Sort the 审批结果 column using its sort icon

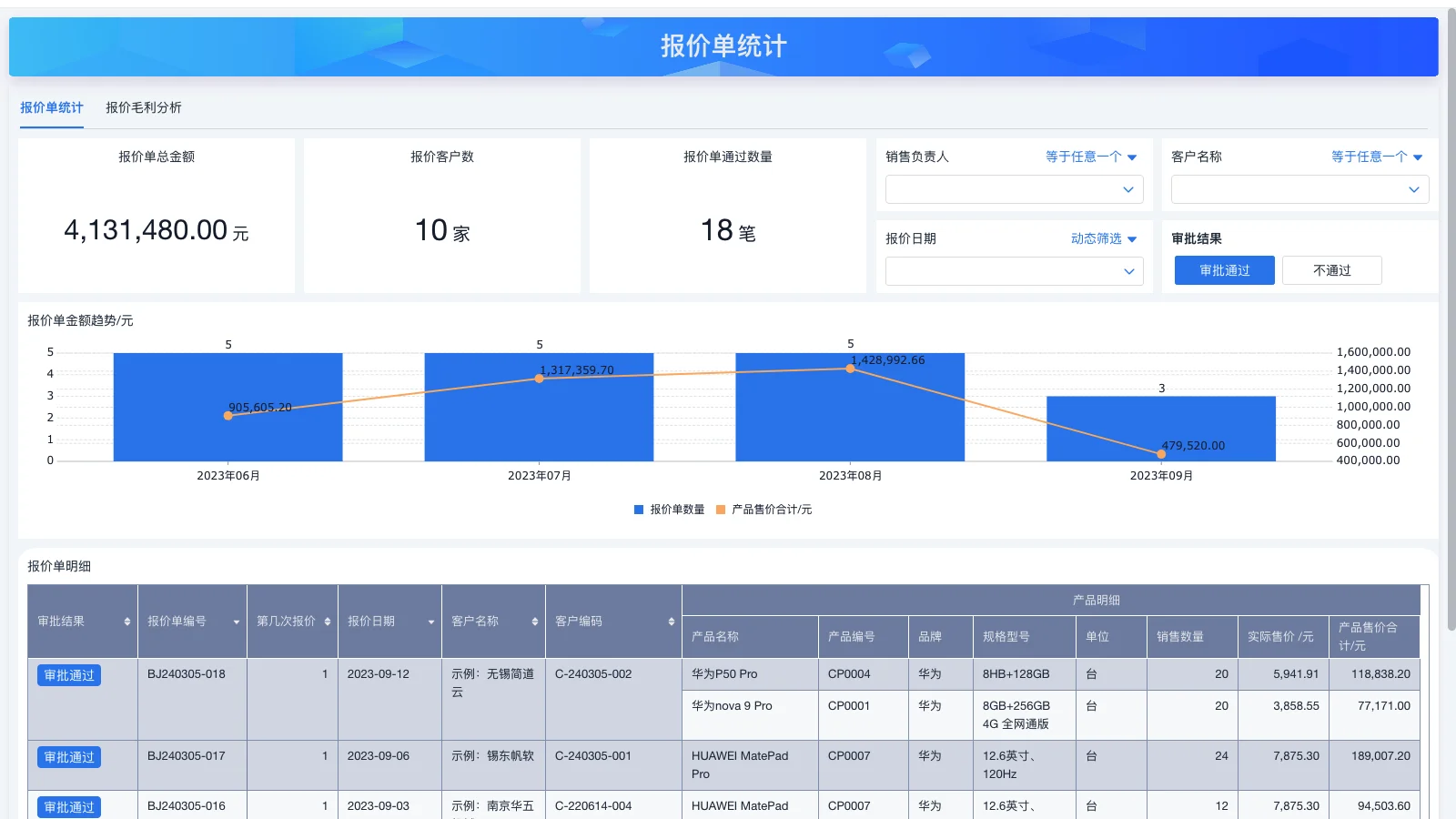(126, 622)
